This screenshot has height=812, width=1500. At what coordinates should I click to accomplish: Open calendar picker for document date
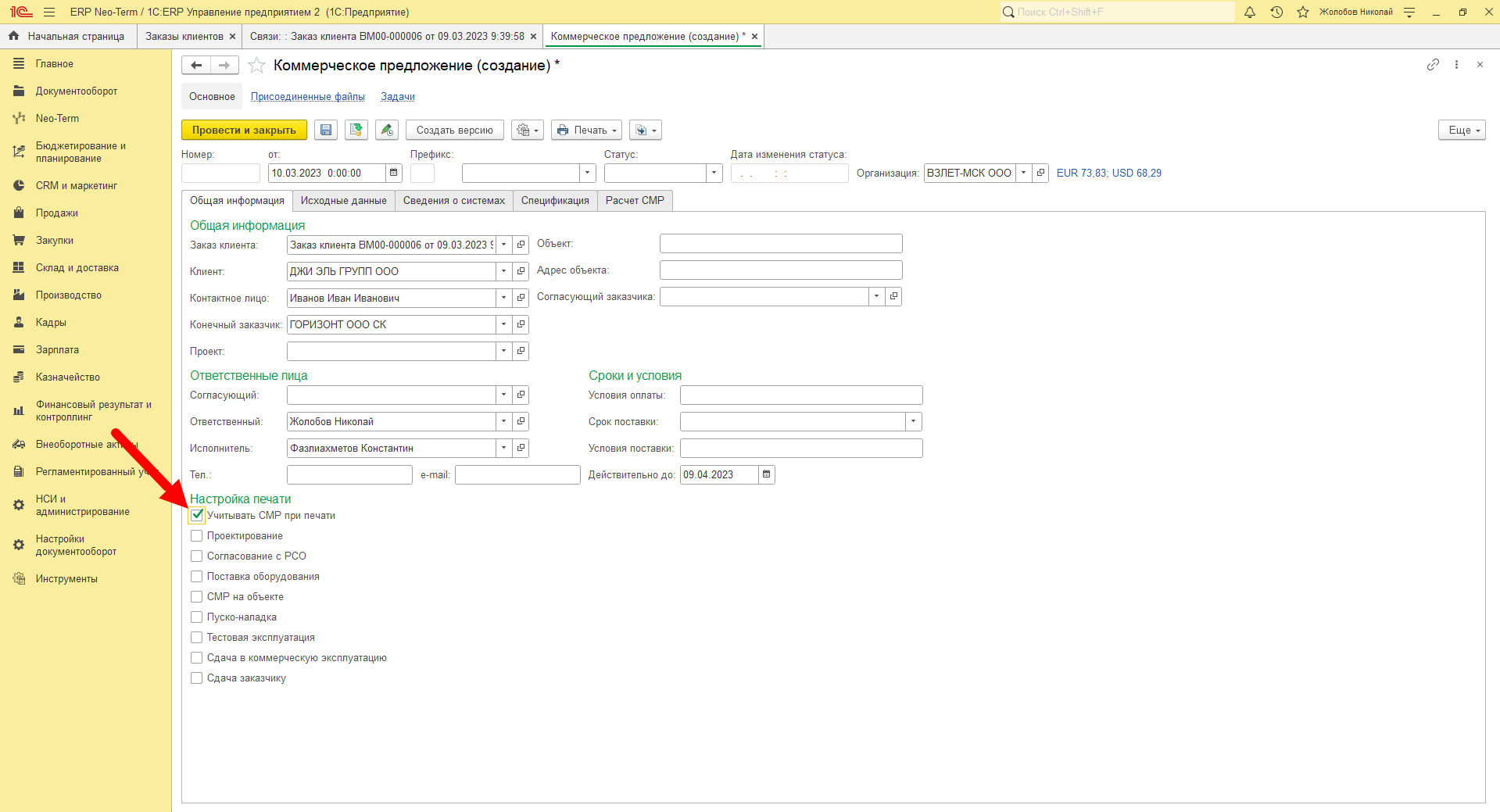point(394,173)
